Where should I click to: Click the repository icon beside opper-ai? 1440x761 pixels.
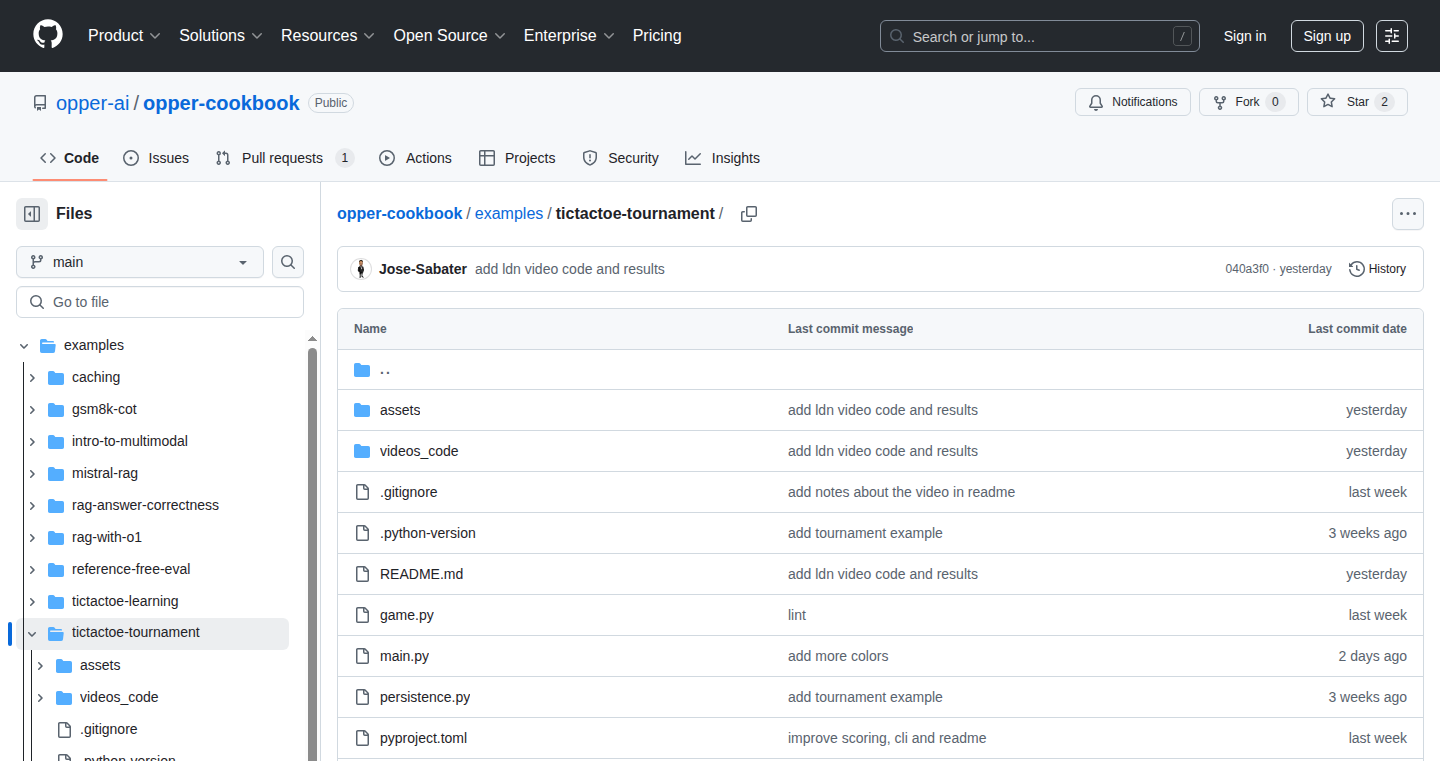tap(40, 103)
